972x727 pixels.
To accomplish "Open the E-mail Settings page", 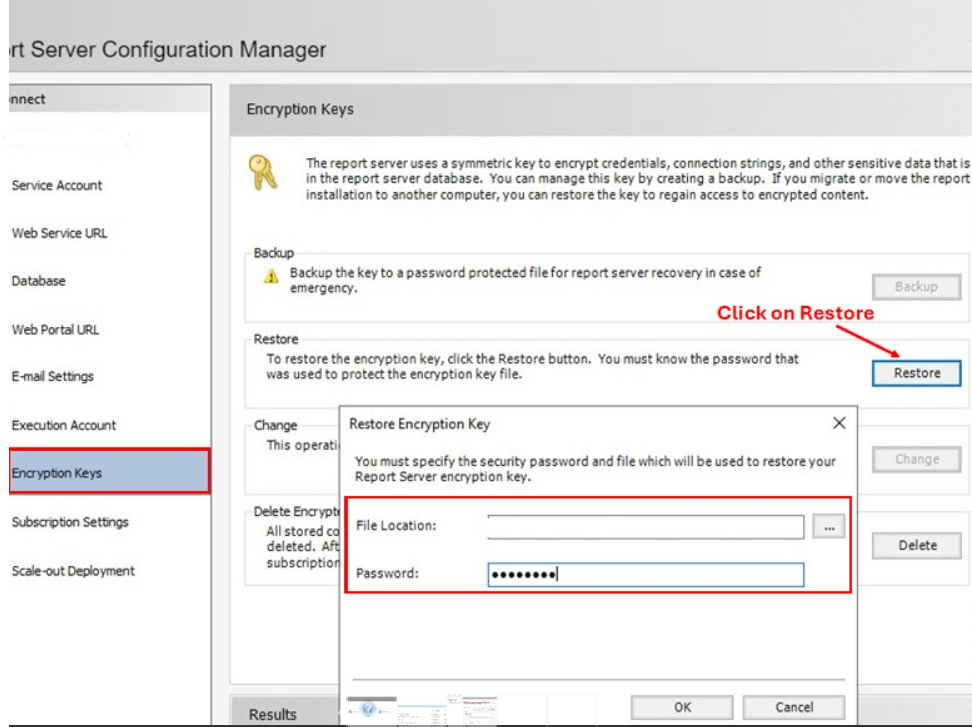I will pos(53,376).
